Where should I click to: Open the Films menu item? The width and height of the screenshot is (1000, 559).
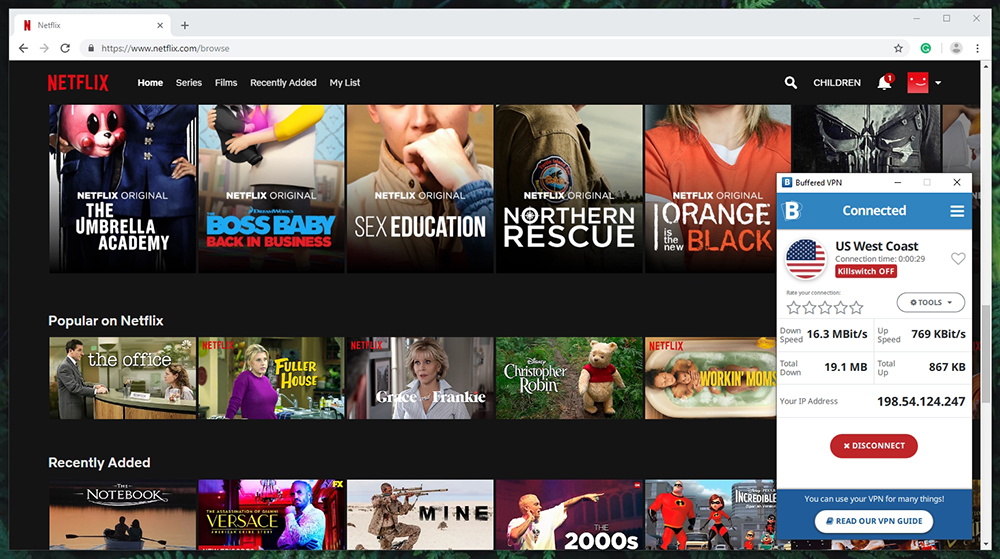pyautogui.click(x=226, y=83)
